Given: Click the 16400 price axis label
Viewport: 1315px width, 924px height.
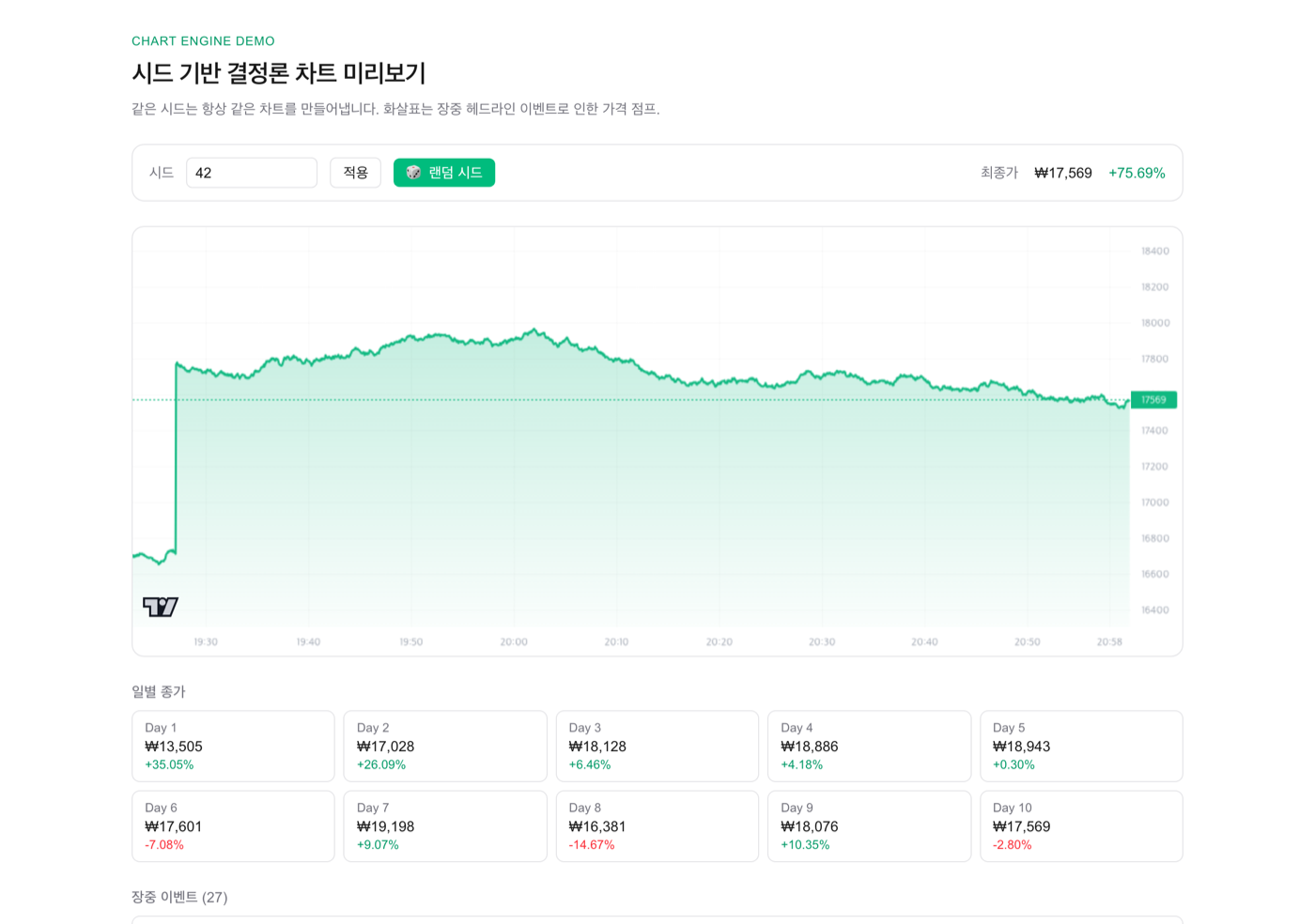Looking at the screenshot, I should [1155, 610].
